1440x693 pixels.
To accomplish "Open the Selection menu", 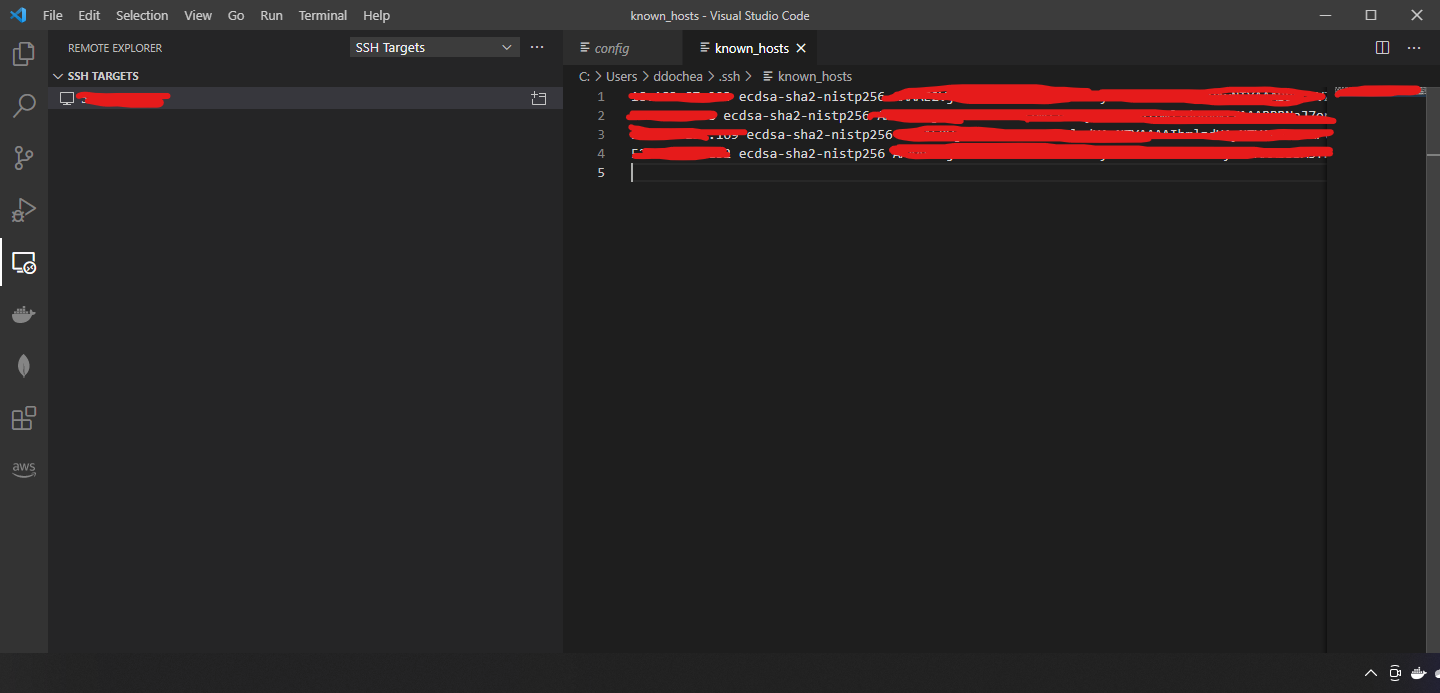I will pyautogui.click(x=142, y=15).
